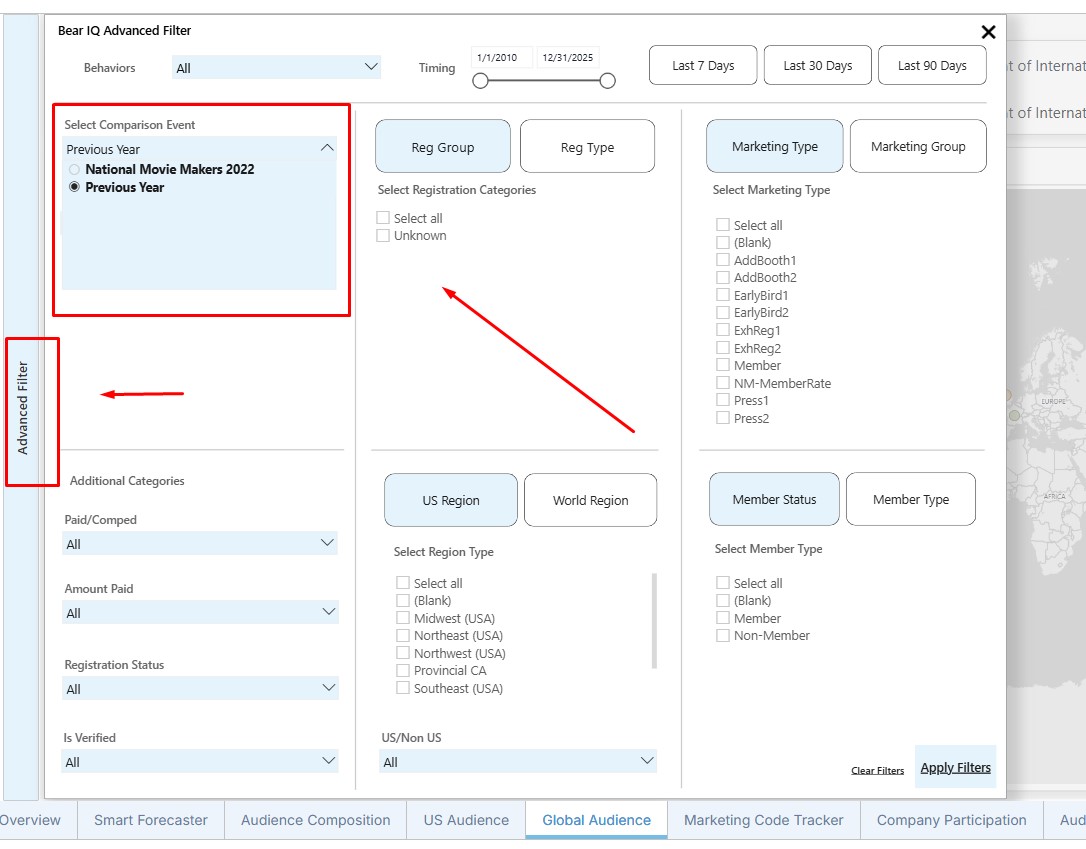The image size is (1086, 849).
Task: Click the Clear Filters link
Action: 877,770
